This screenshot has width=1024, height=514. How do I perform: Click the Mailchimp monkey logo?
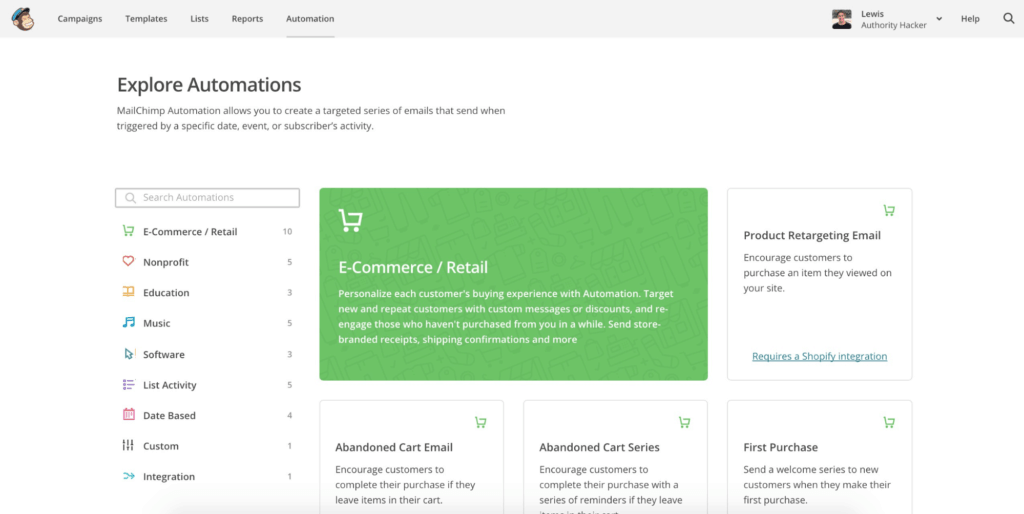tap(22, 19)
